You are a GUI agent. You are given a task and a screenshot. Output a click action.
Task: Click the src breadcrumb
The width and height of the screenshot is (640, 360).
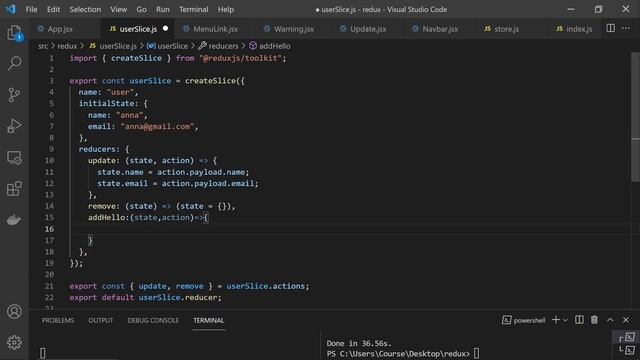[43, 46]
